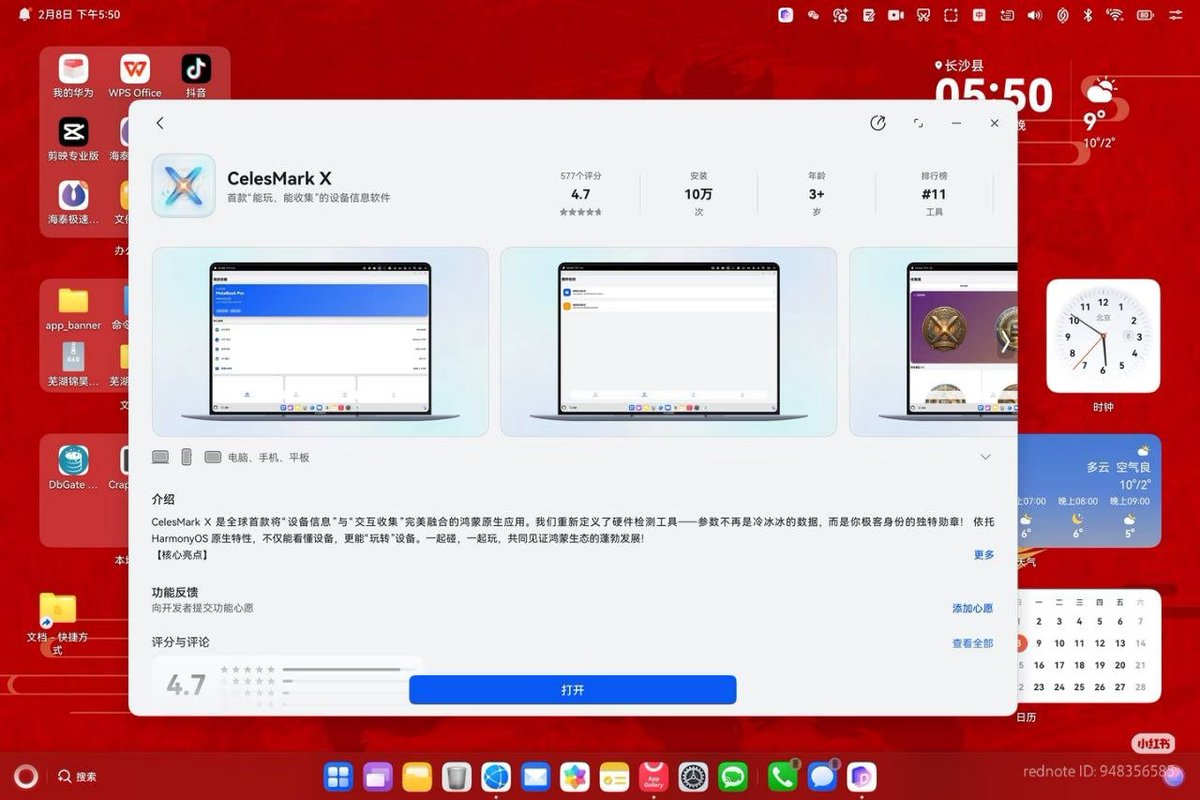Switch Chinese input method status icon
1200x800 pixels.
(x=979, y=15)
